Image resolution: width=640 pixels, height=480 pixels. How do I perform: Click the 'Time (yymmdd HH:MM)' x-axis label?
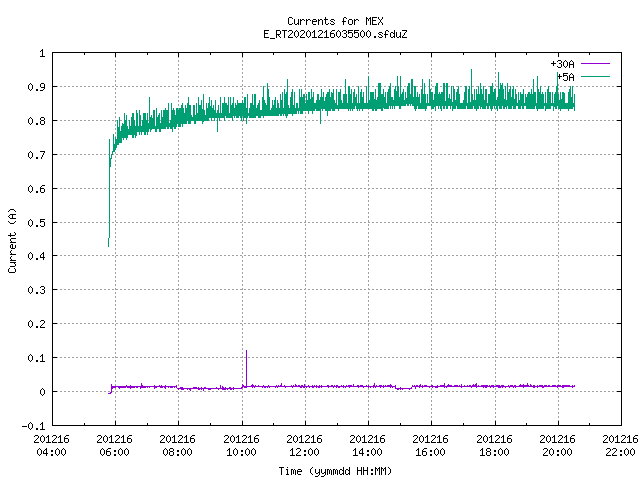tap(335, 471)
